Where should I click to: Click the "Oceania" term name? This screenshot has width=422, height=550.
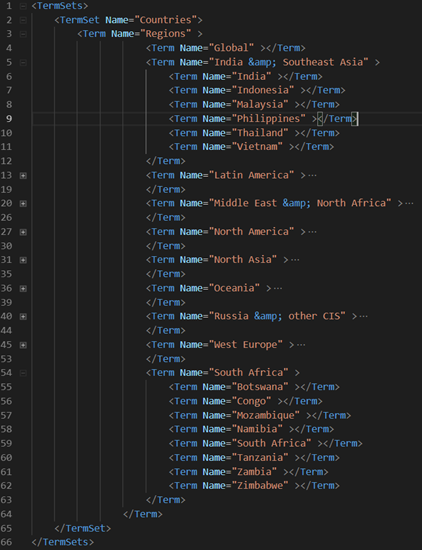(234, 288)
